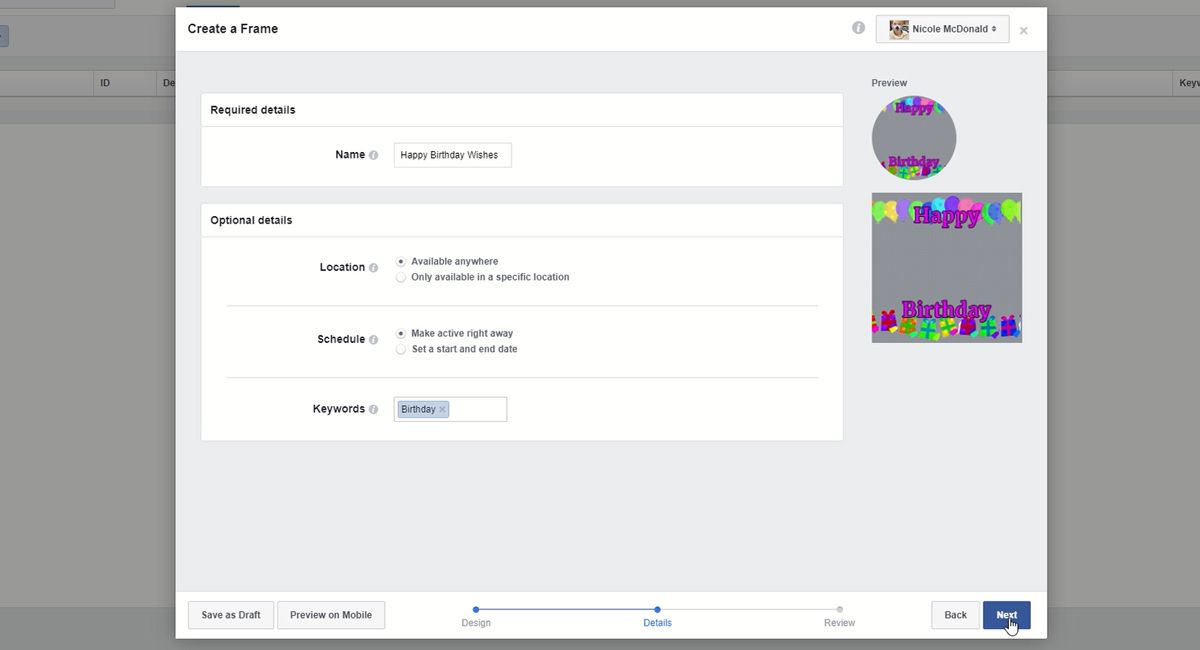
Task: Click the info icon next to Schedule
Action: click(374, 340)
